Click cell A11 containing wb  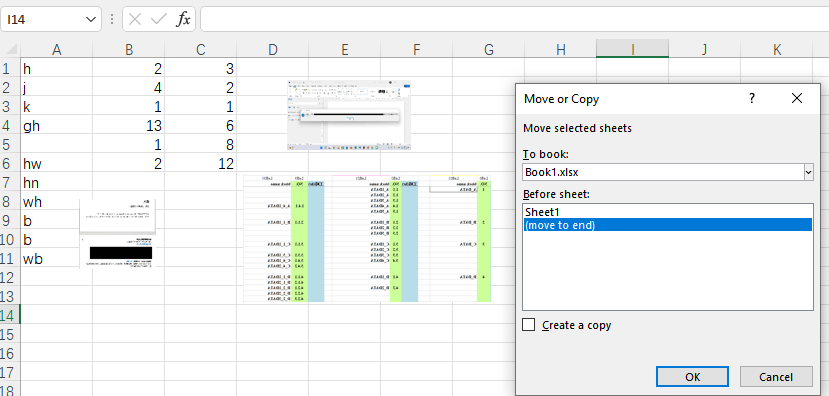click(57, 259)
